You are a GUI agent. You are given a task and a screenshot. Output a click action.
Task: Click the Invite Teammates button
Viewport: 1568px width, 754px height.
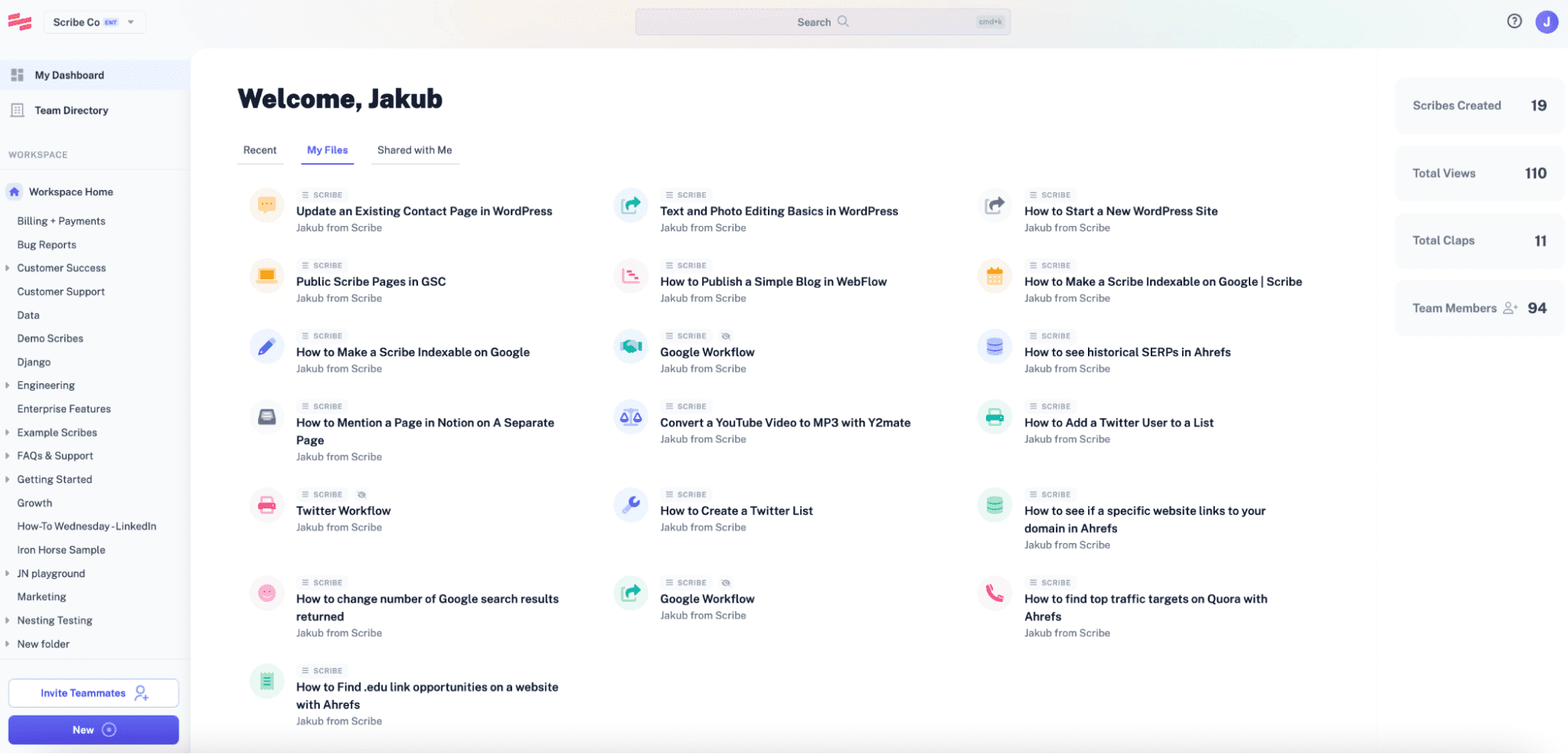tap(93, 693)
